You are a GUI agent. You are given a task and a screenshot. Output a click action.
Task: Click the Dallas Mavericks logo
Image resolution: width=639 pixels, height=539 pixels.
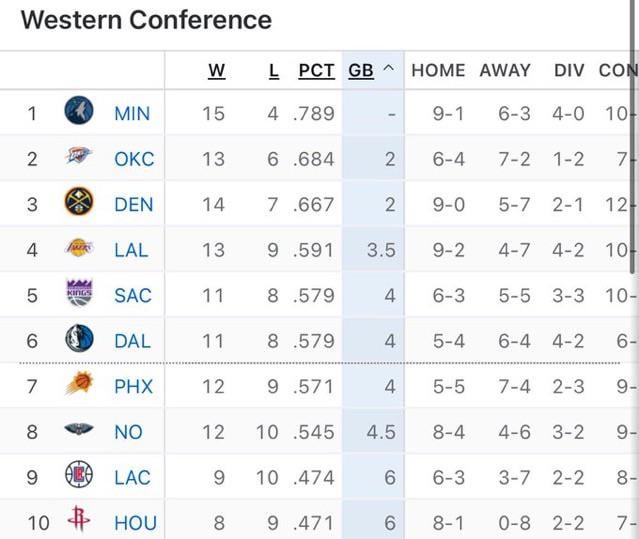tap(79, 340)
